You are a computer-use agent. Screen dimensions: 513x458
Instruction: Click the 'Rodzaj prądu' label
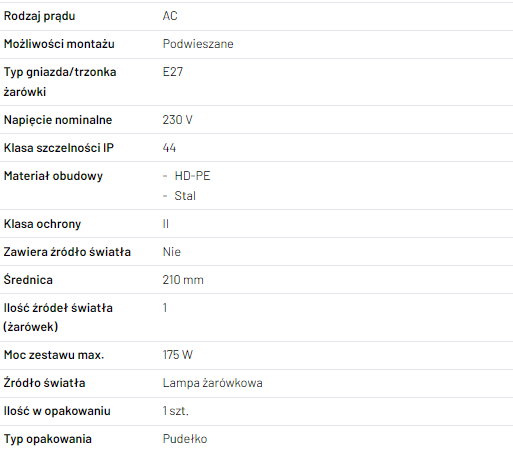(x=39, y=16)
